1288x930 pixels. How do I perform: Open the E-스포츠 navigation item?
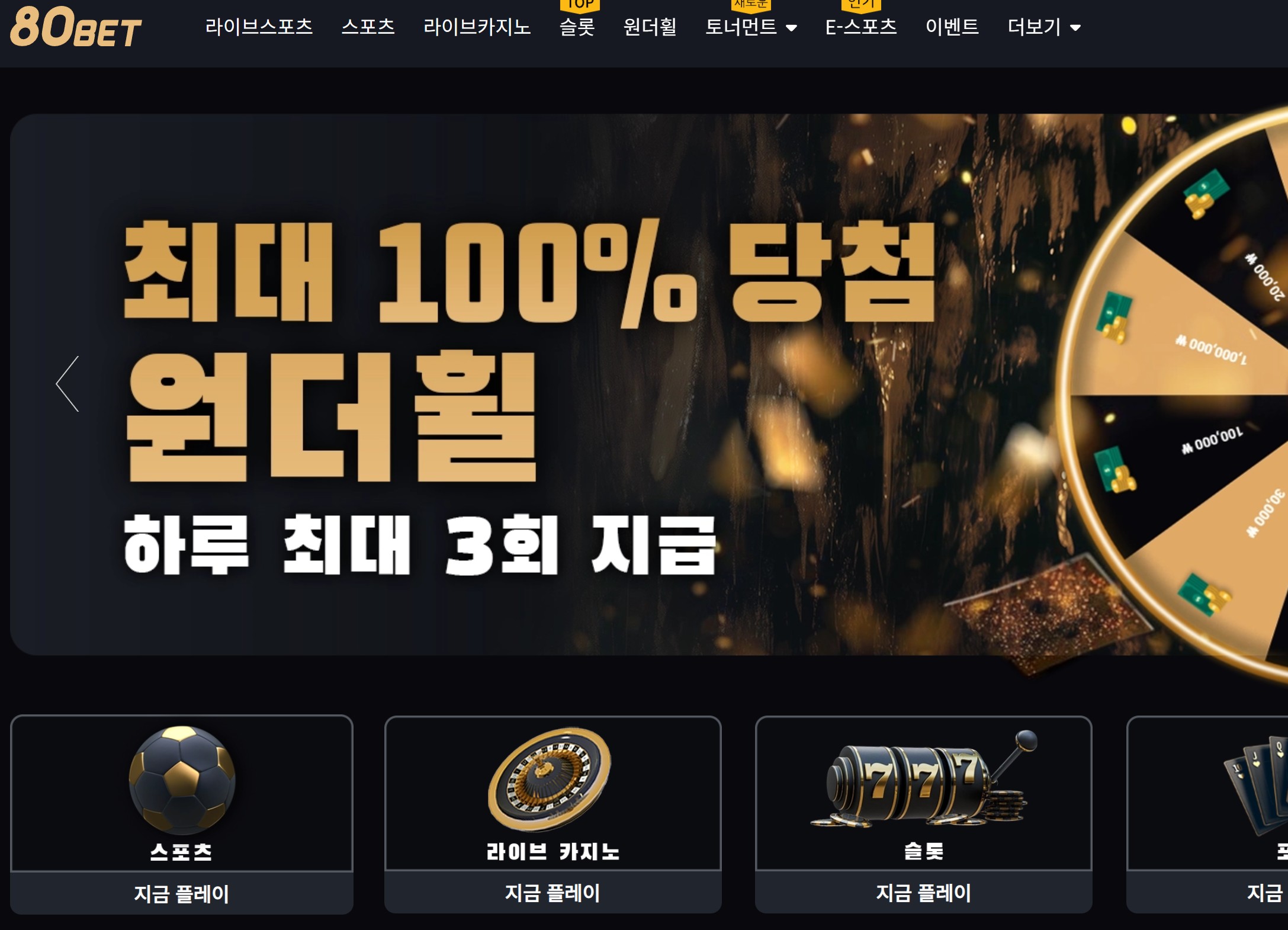861,27
